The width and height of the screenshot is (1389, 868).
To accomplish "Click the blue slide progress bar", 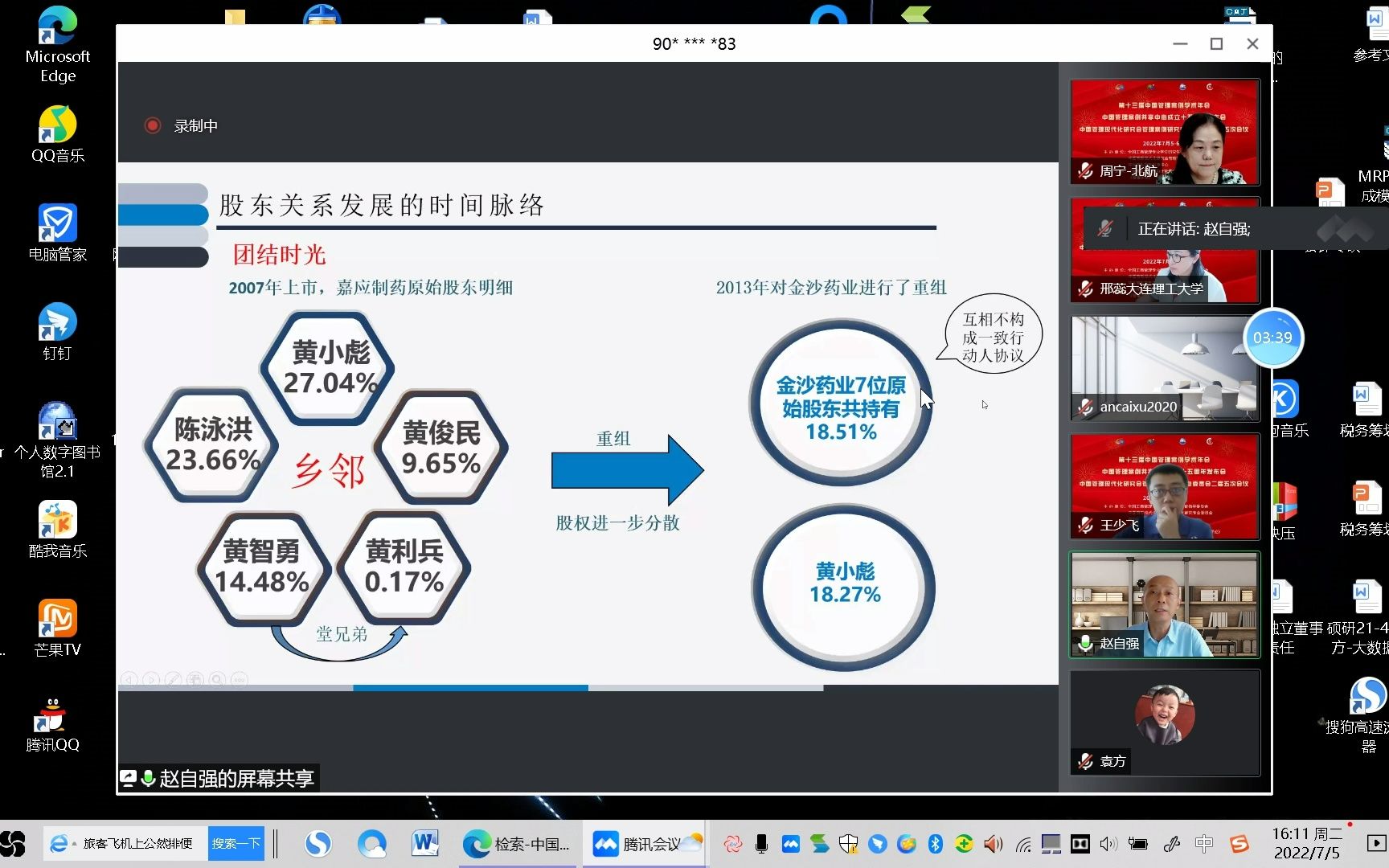I will pyautogui.click(x=470, y=688).
